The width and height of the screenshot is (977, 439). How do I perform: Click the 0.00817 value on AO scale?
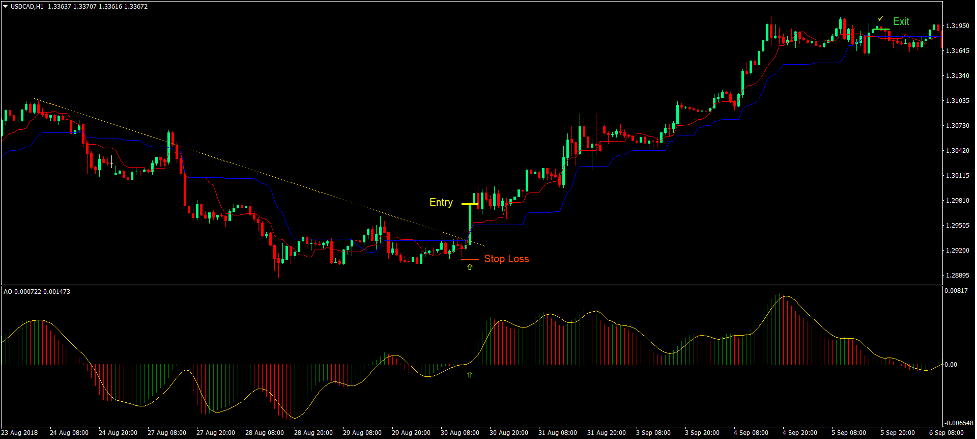click(x=956, y=290)
